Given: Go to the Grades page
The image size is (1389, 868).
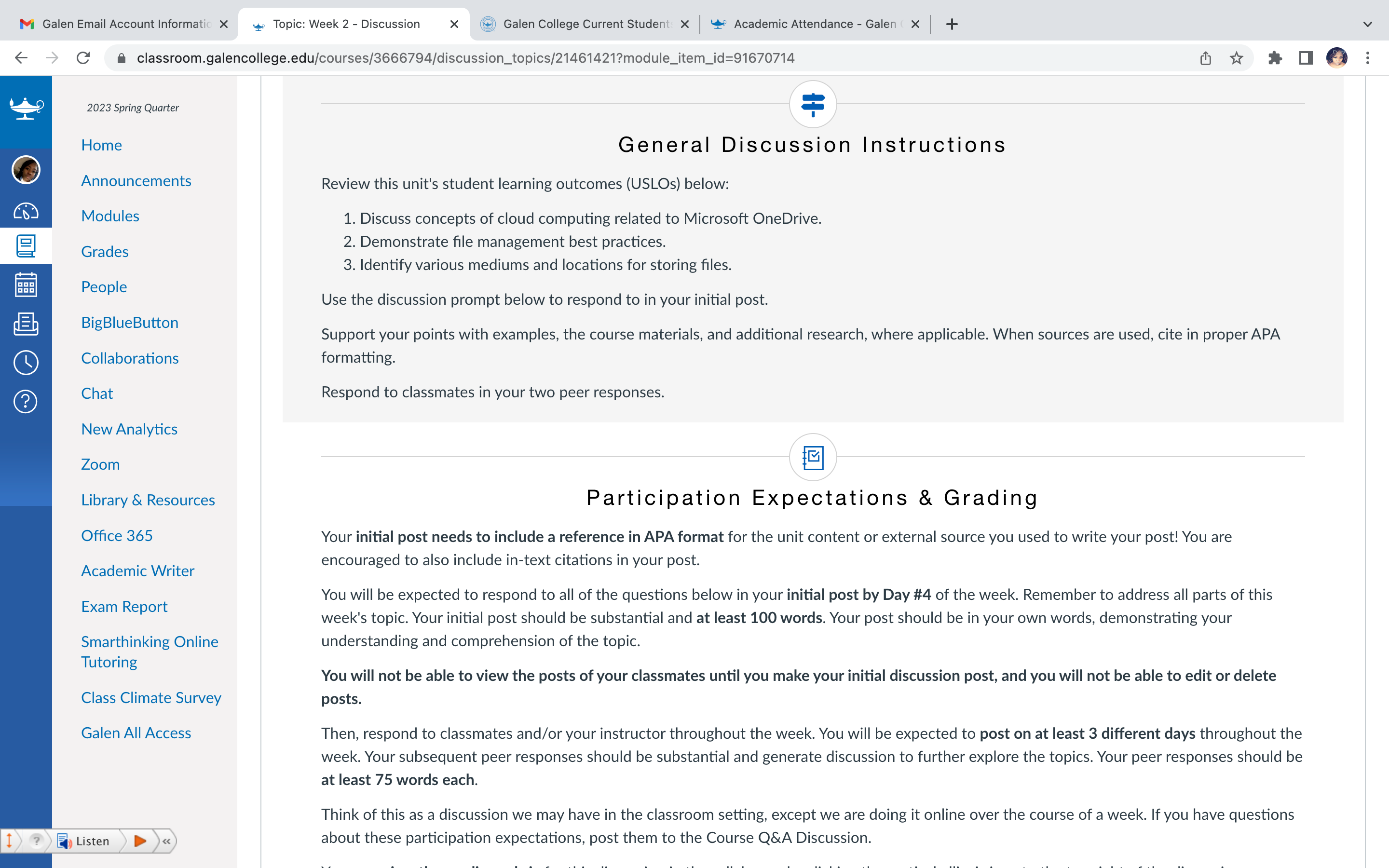Looking at the screenshot, I should (x=105, y=251).
